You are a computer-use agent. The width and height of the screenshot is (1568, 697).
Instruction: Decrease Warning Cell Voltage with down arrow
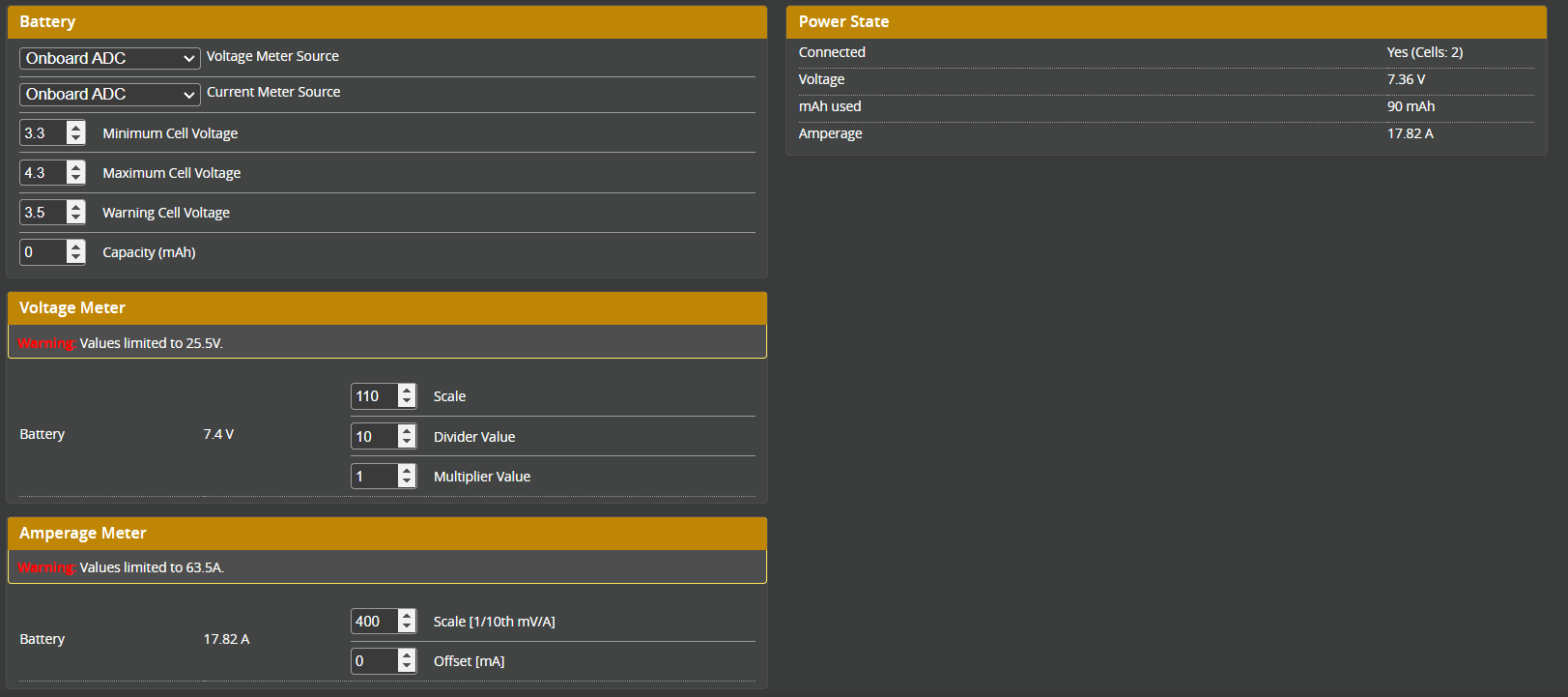[75, 218]
